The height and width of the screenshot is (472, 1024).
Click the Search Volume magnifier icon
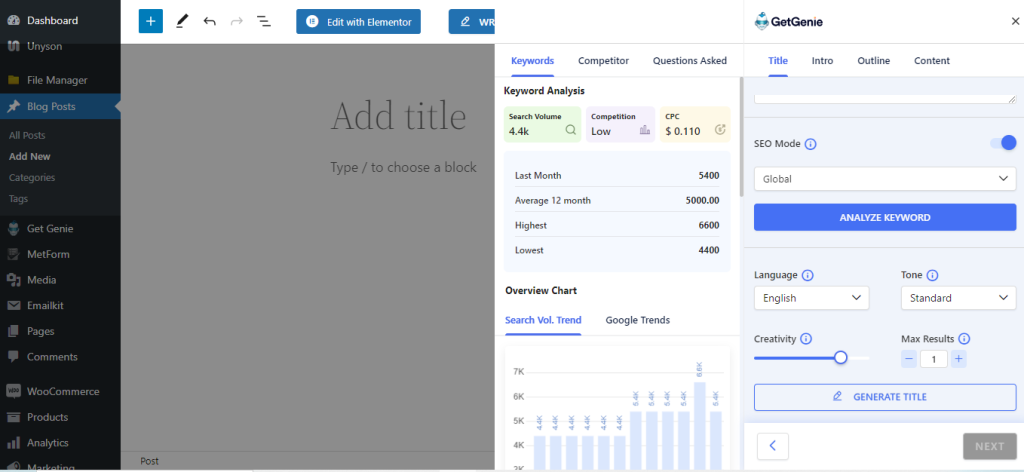(x=571, y=130)
